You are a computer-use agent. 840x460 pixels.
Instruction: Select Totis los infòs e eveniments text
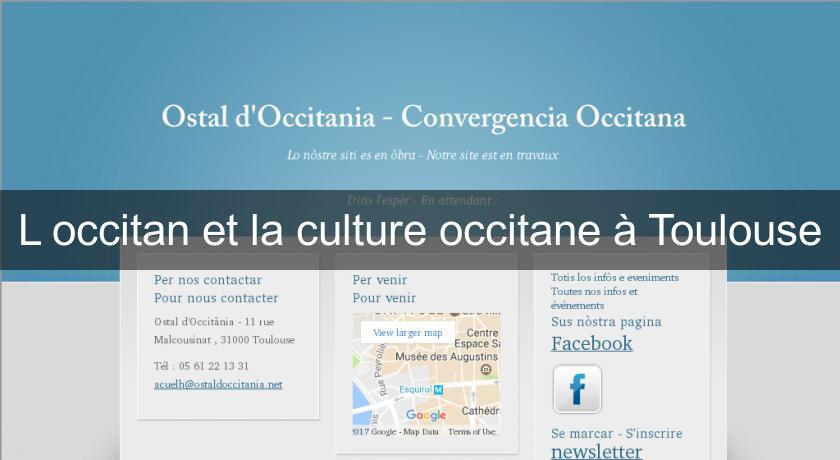(615, 277)
